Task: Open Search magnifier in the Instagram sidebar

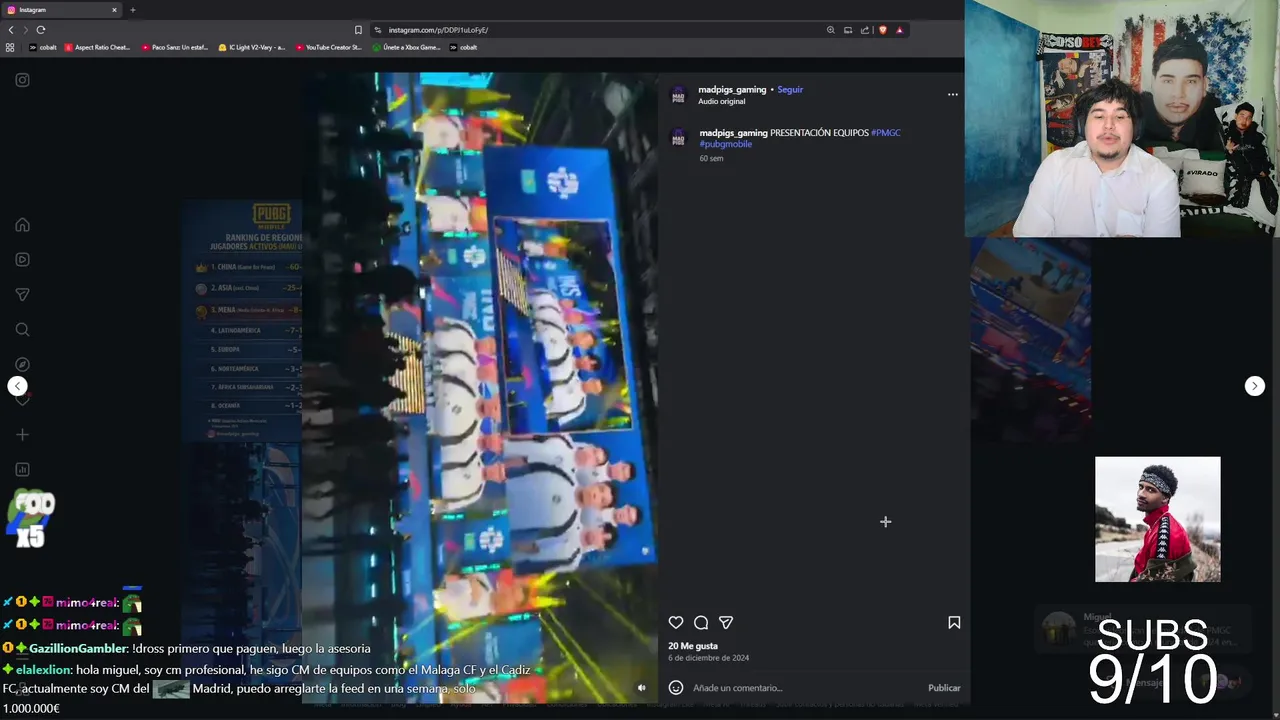Action: click(22, 330)
